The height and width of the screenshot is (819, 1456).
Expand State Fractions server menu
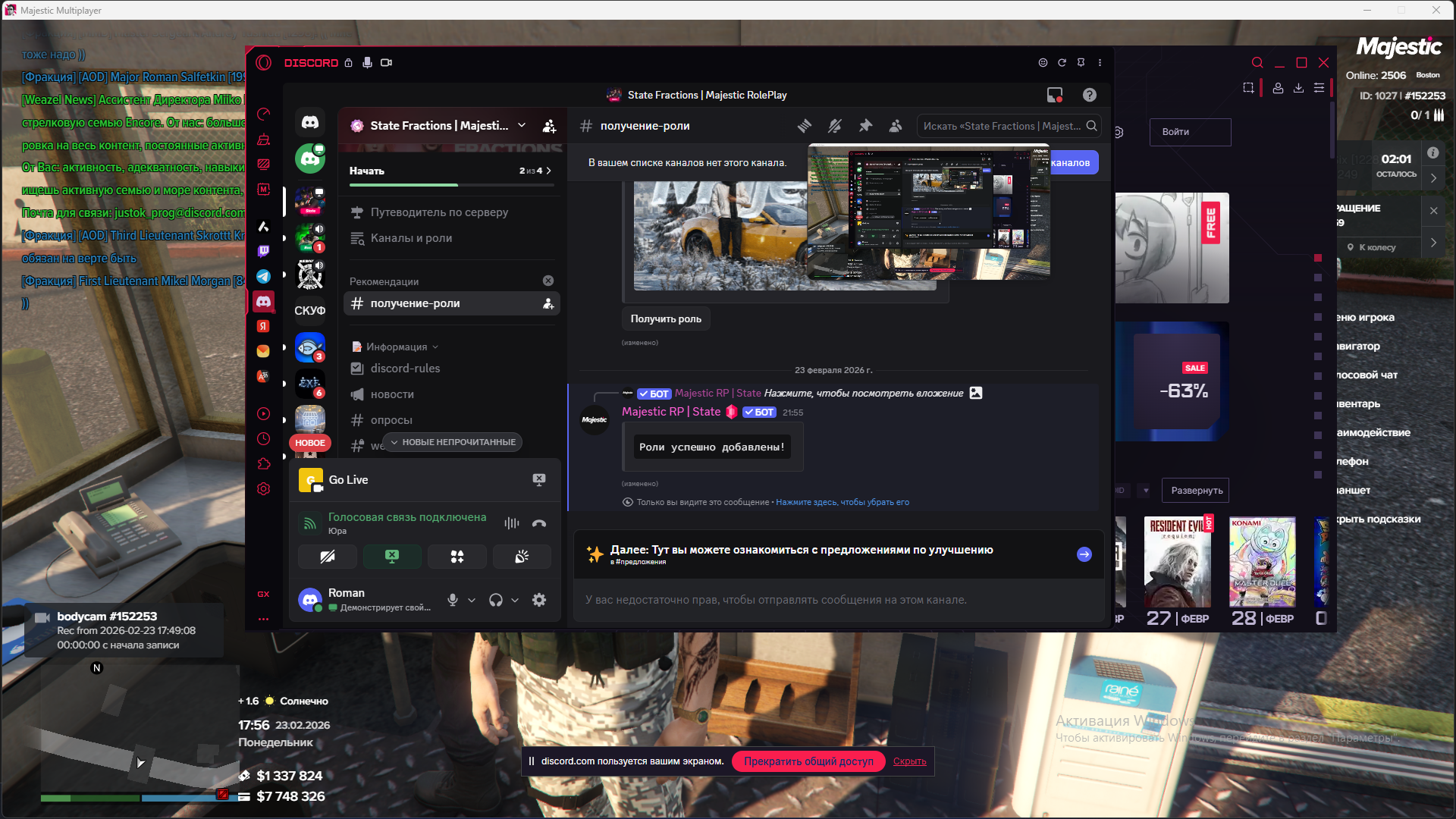(522, 125)
